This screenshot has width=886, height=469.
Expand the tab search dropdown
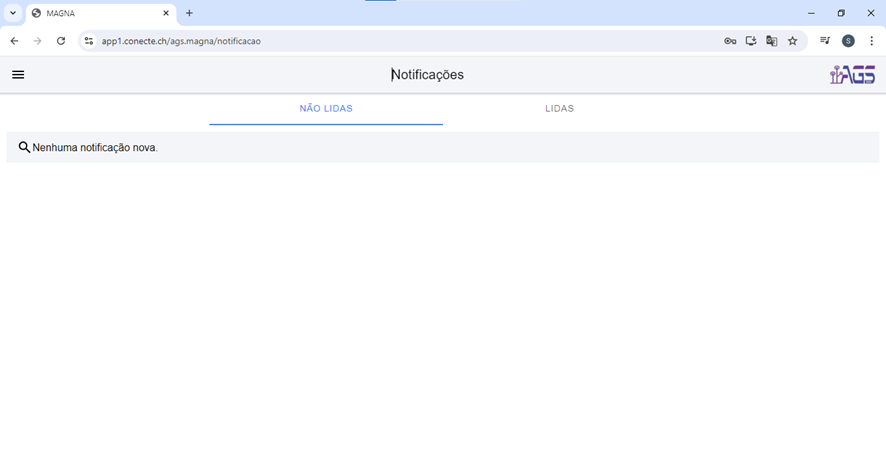[13, 13]
